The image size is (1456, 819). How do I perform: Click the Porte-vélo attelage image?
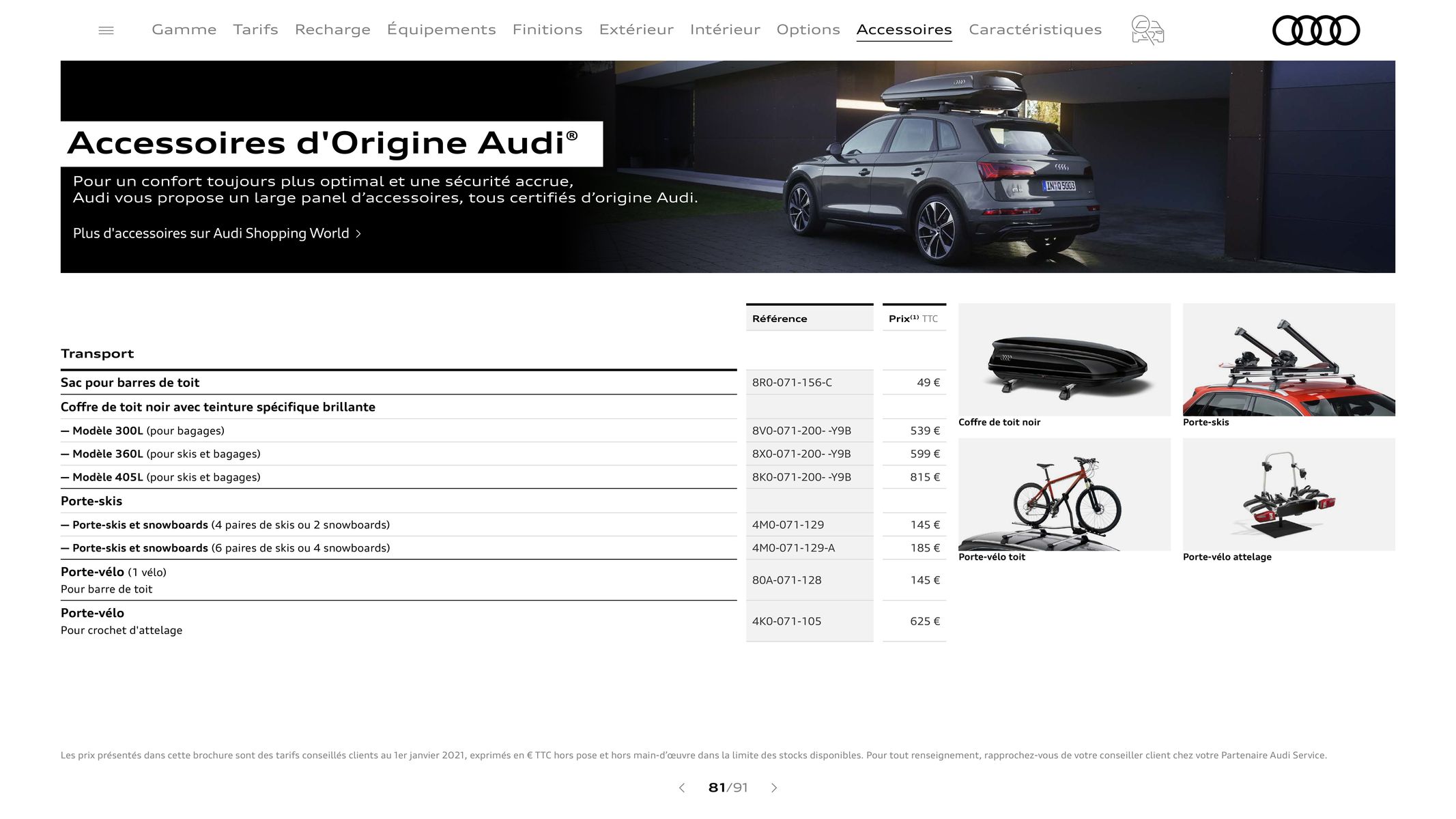1289,494
